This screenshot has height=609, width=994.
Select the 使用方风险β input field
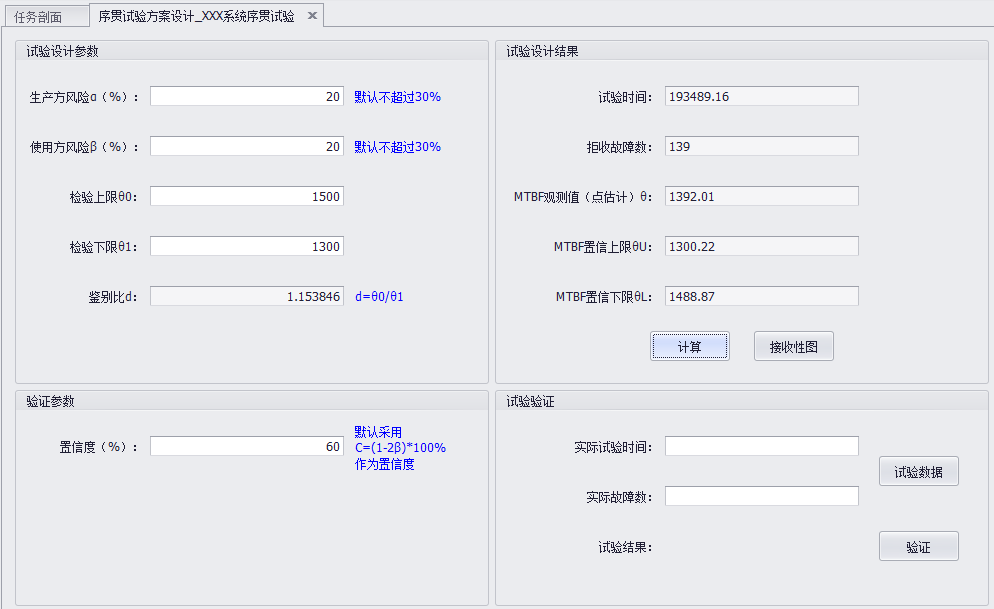click(246, 145)
